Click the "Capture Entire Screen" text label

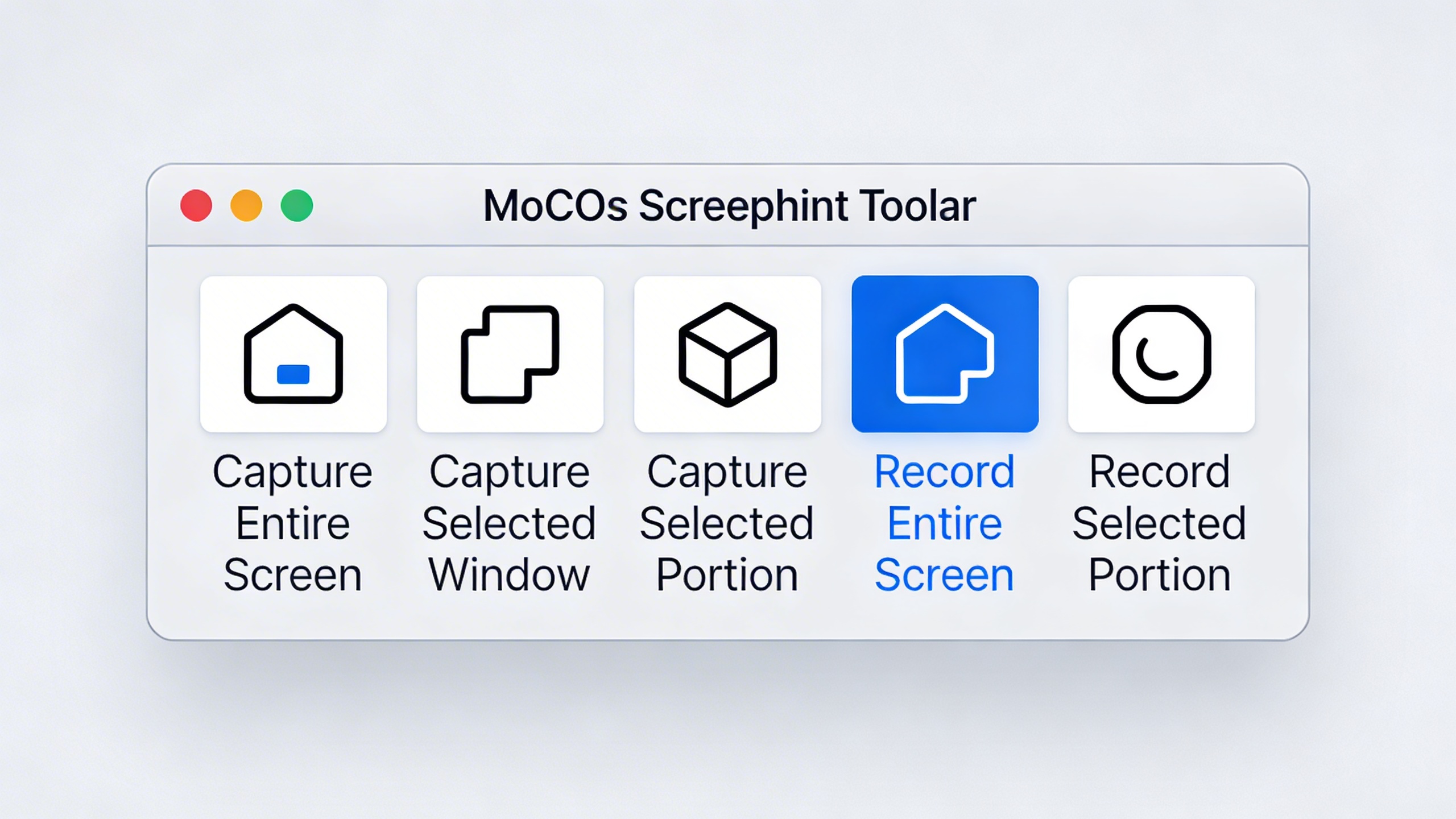(293, 523)
